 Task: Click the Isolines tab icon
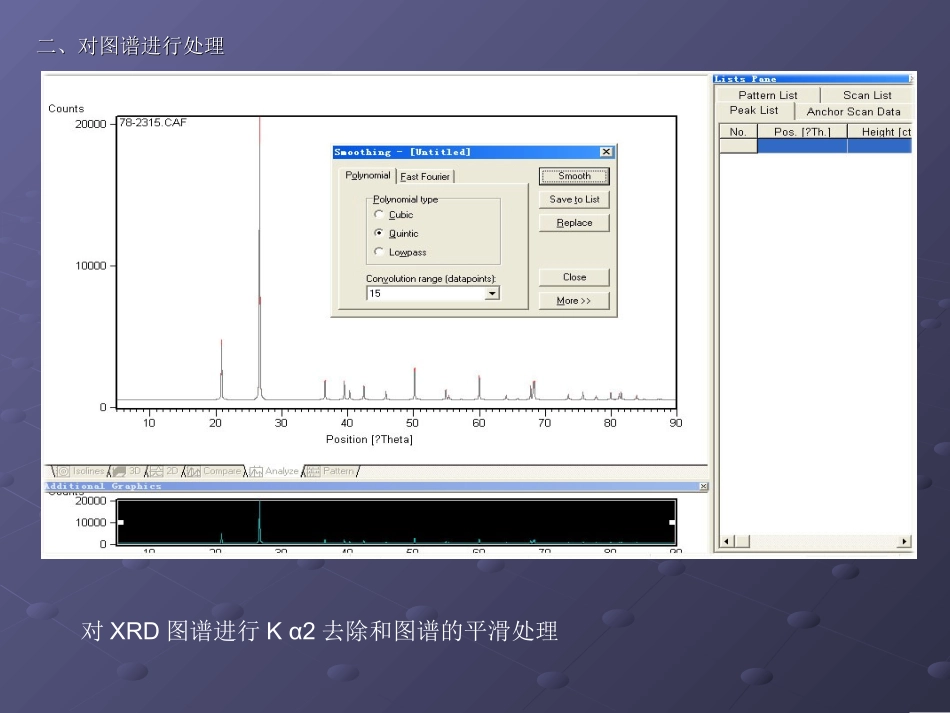(x=64, y=471)
